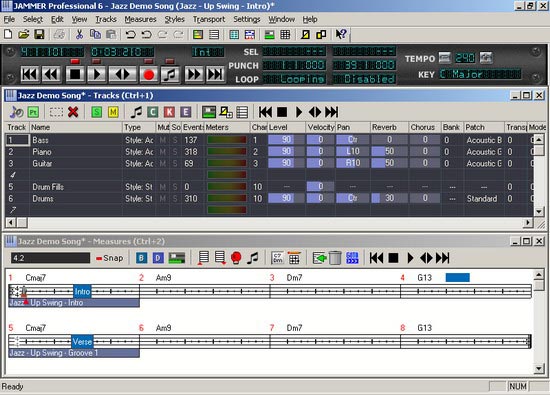Click the red K icon in Tracks toolbar
The image size is (550, 395).
169,112
